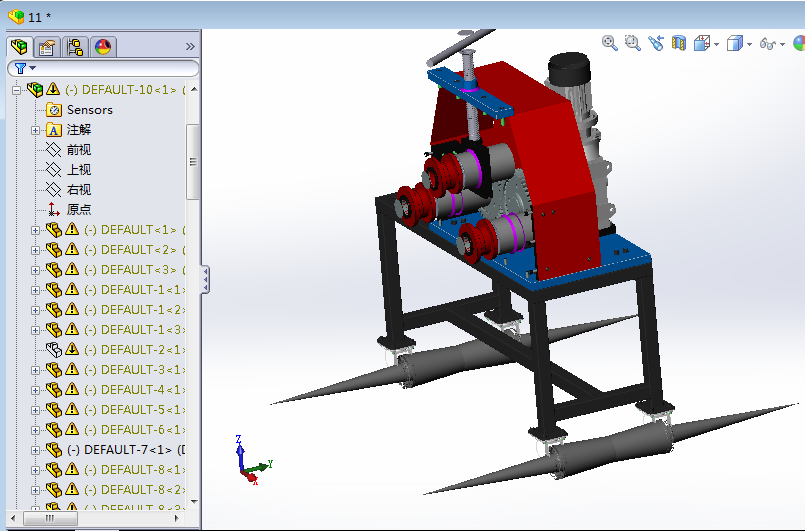Click the Hide/Show Items glasses icon
Image resolution: width=805 pixels, height=531 pixels.
tap(768, 44)
